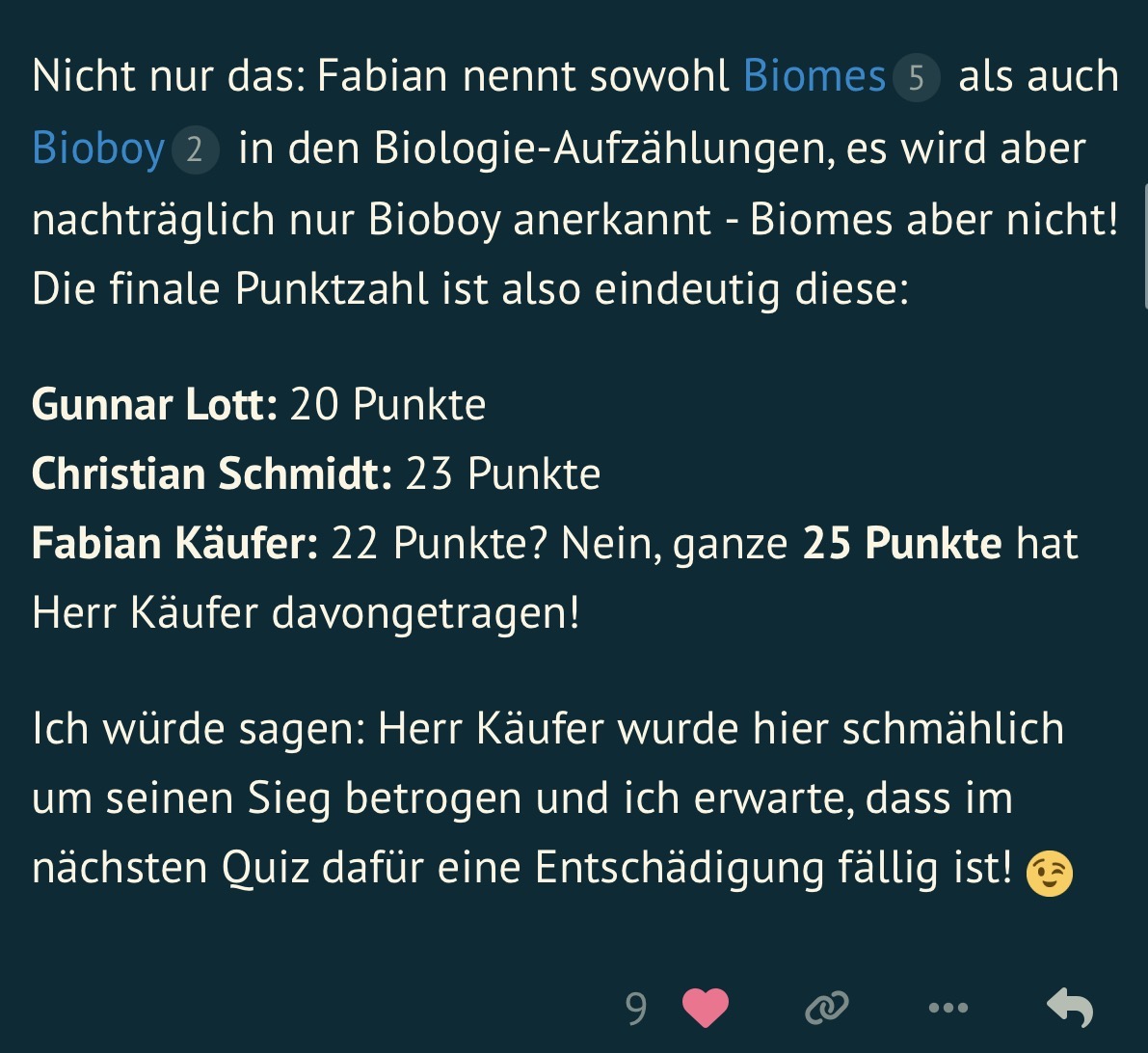Click the word Entschädigung in the last paragraph

[x=679, y=868]
